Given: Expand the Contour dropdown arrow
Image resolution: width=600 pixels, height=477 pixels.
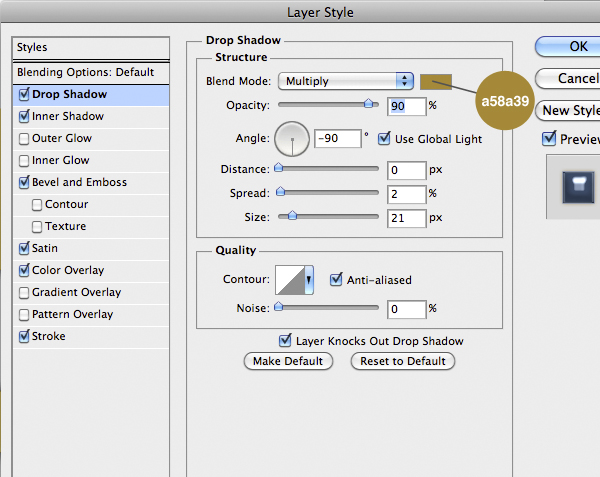Looking at the screenshot, I should pyautogui.click(x=309, y=280).
